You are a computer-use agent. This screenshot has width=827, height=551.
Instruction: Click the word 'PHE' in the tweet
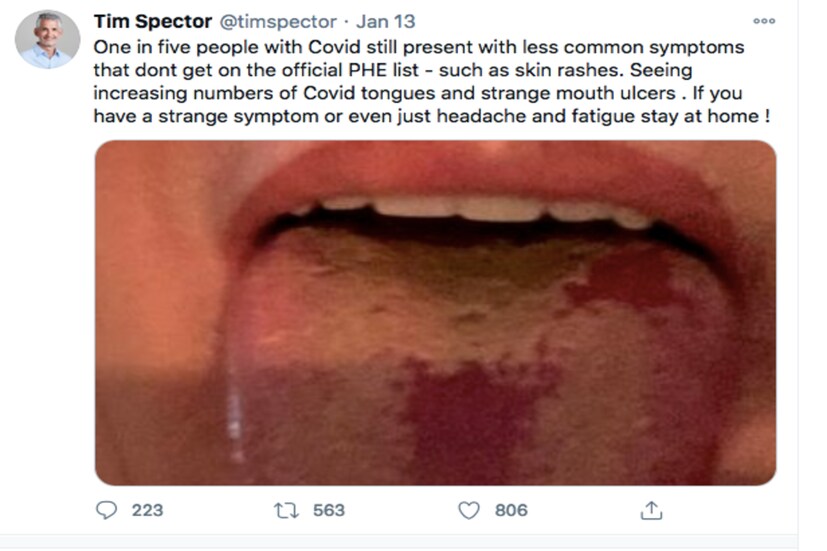pyautogui.click(x=359, y=70)
